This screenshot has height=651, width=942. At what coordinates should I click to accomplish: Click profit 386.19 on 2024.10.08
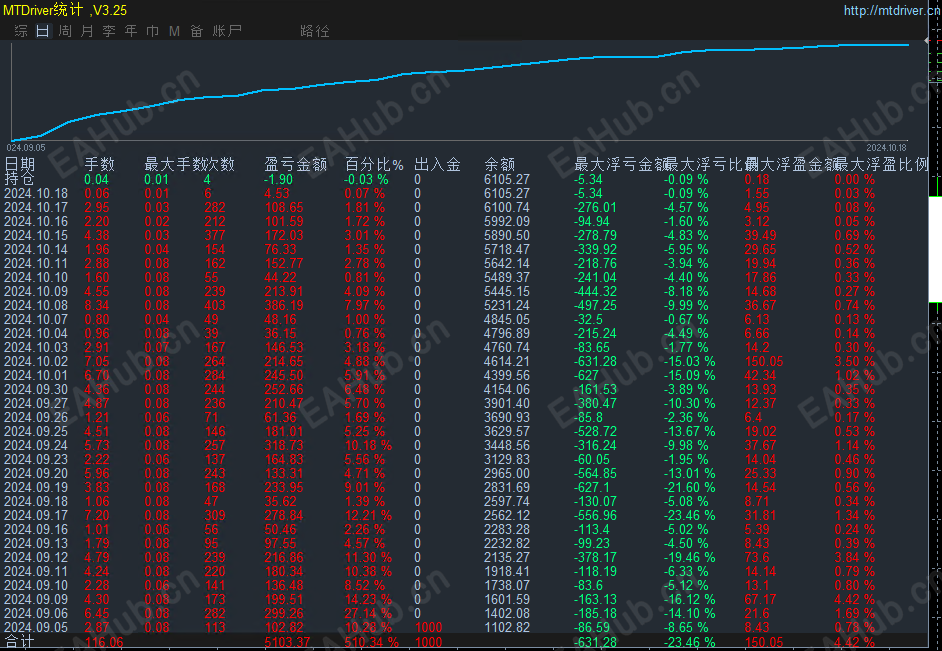click(x=284, y=306)
